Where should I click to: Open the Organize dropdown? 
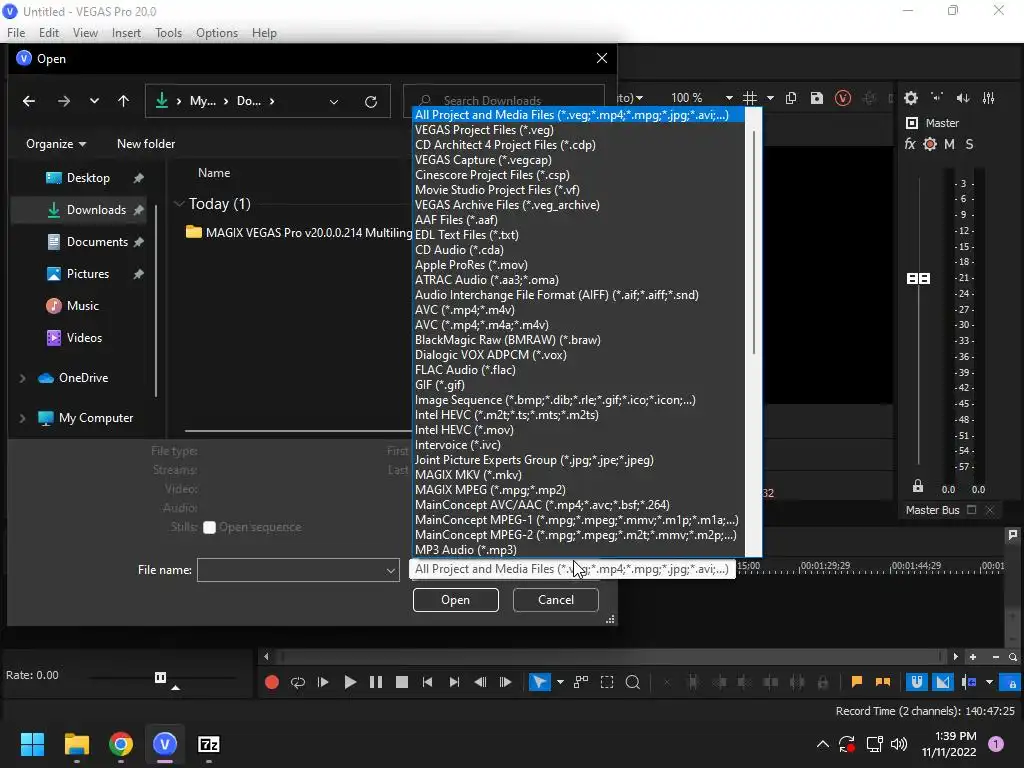[x=56, y=144]
